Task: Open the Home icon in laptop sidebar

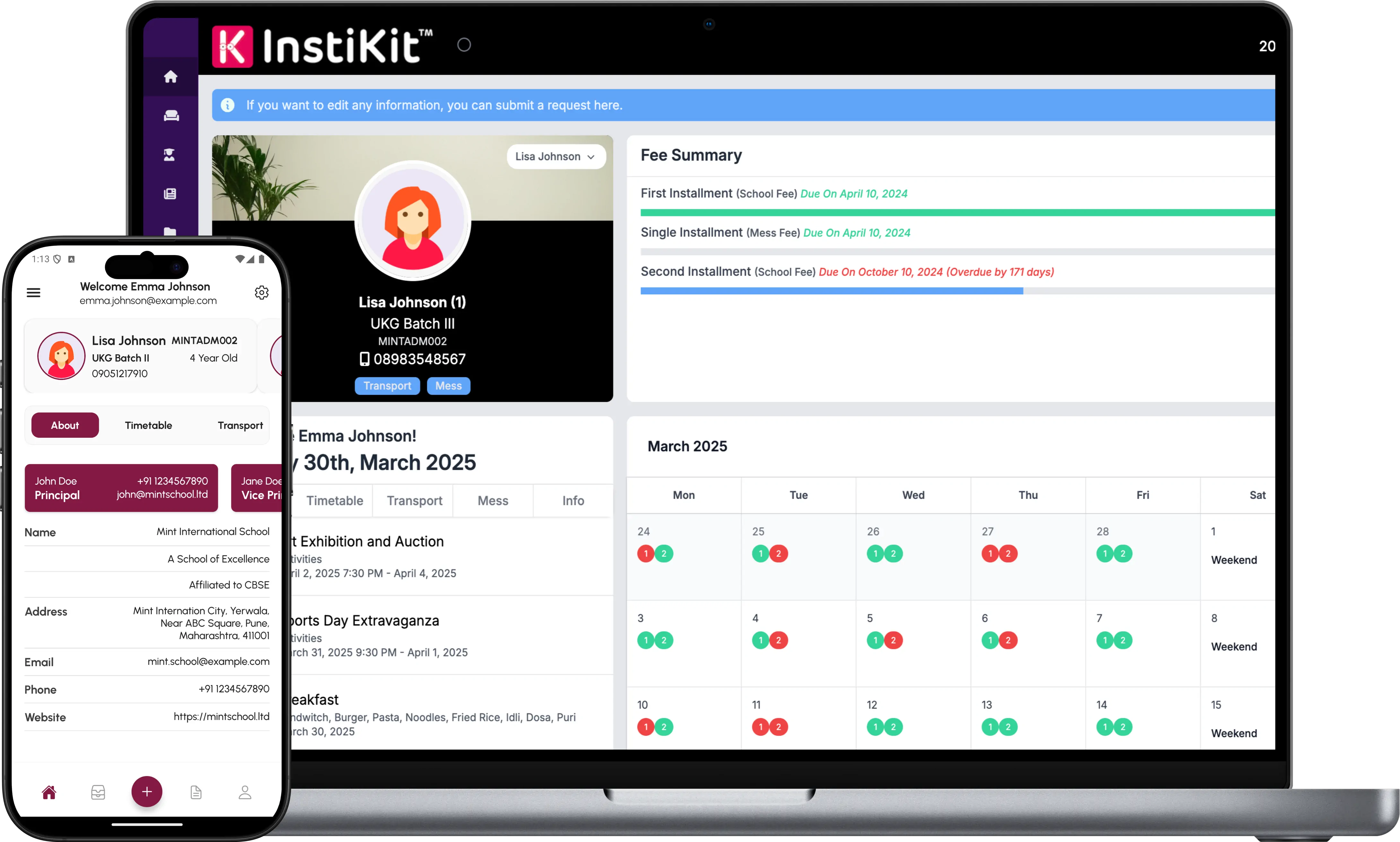Action: point(171,77)
